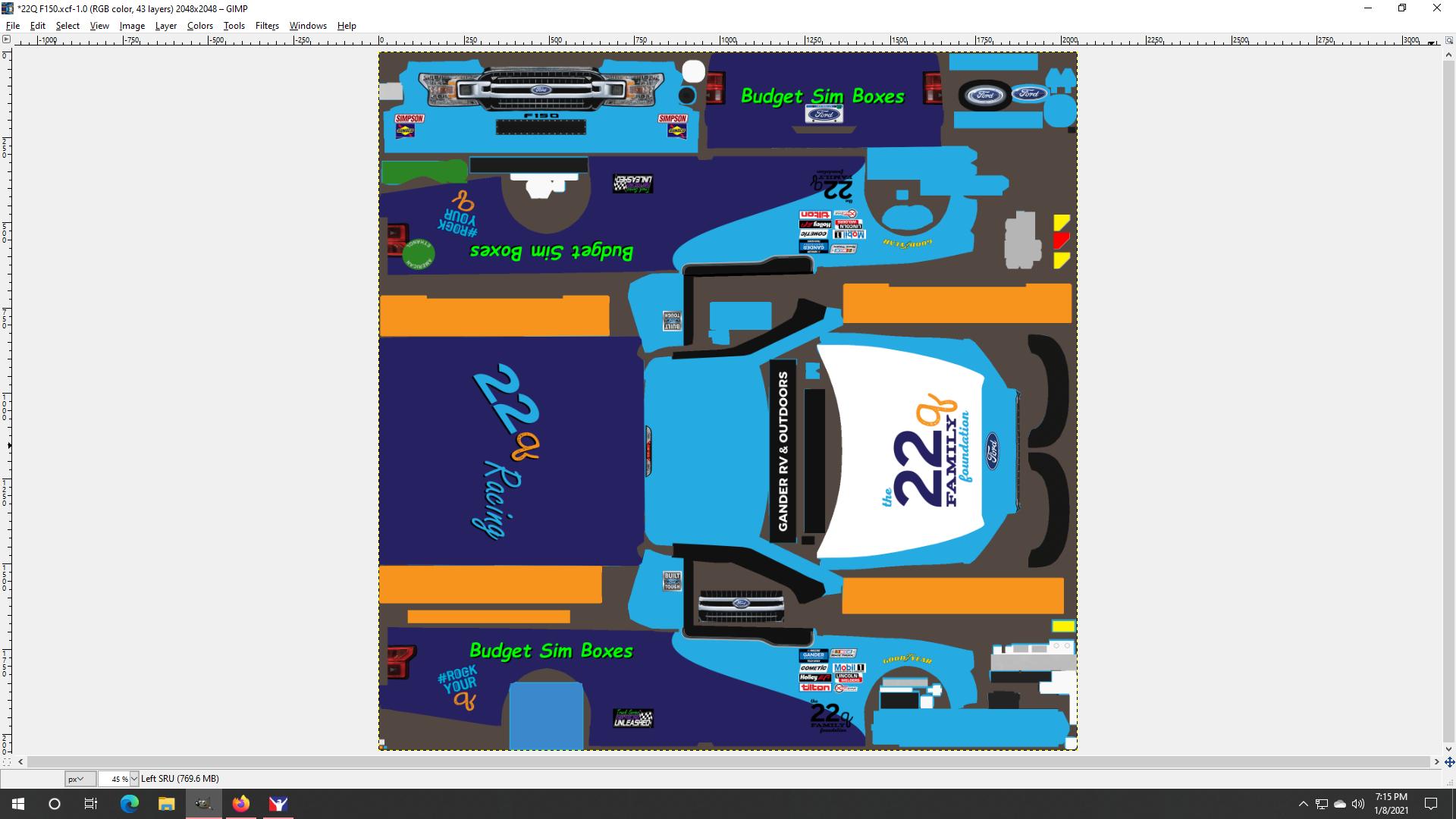This screenshot has width=1456, height=819.
Task: Open the Action Center notification button
Action: click(x=1429, y=803)
